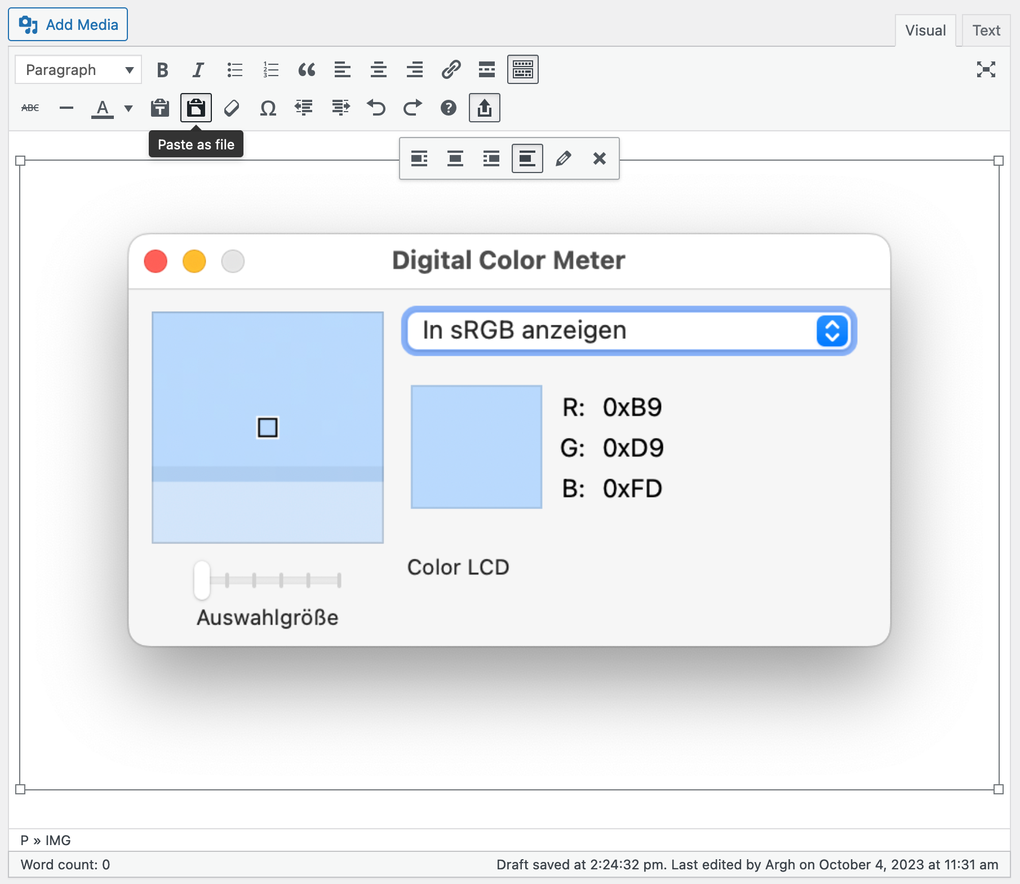
Task: Open the In sRGB anzeigen dropdown
Action: 629,331
